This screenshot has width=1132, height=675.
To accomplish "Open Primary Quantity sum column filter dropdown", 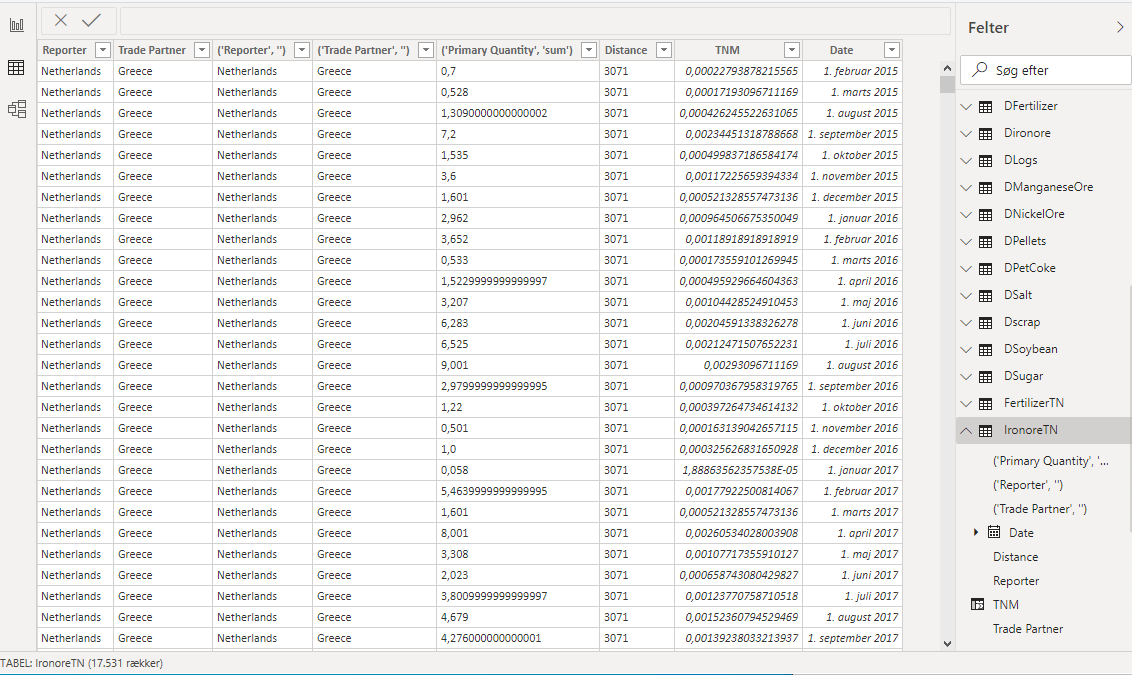I will click(x=589, y=50).
